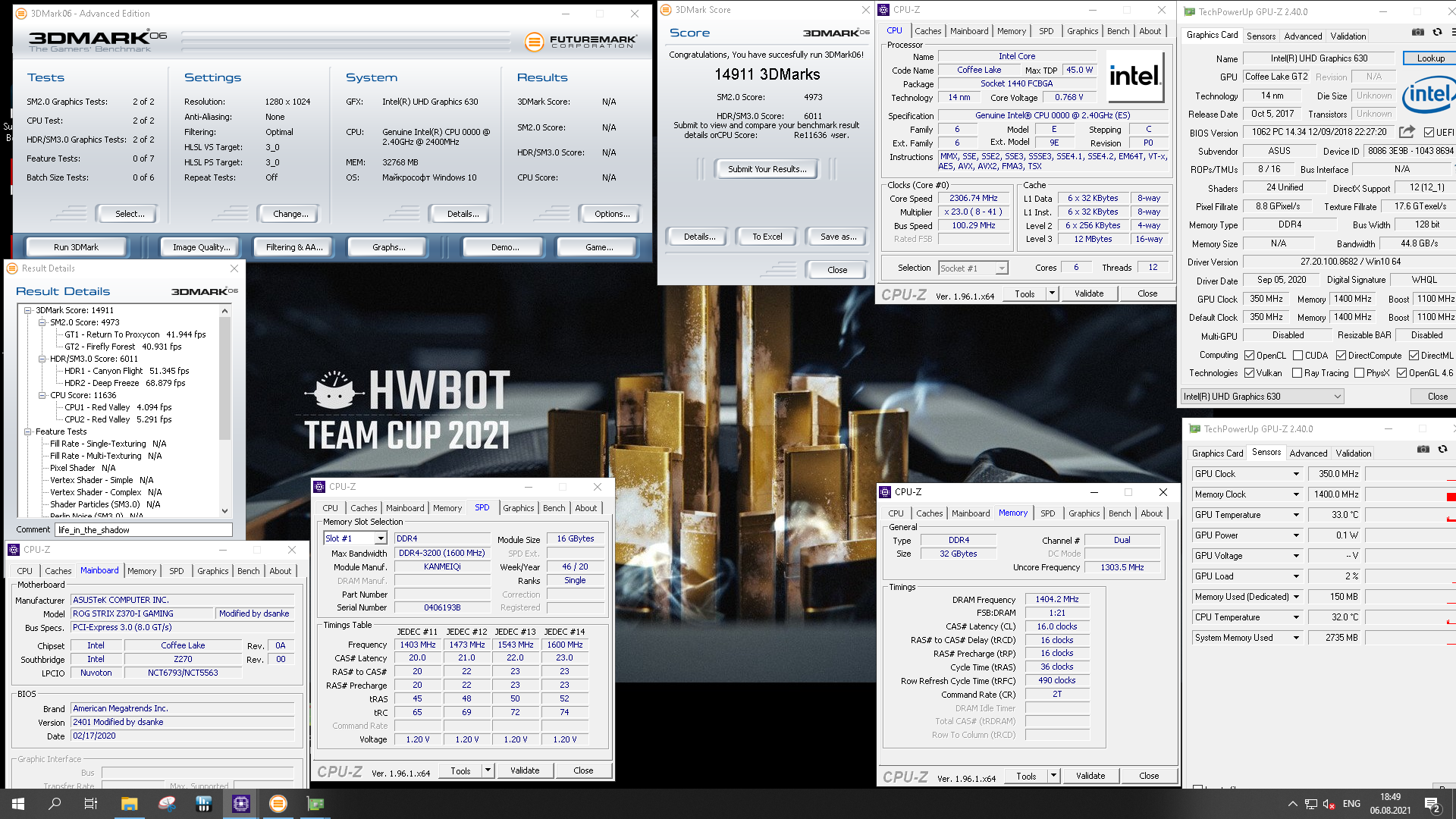Open Slot #1 memory slot dropdown

[355, 538]
